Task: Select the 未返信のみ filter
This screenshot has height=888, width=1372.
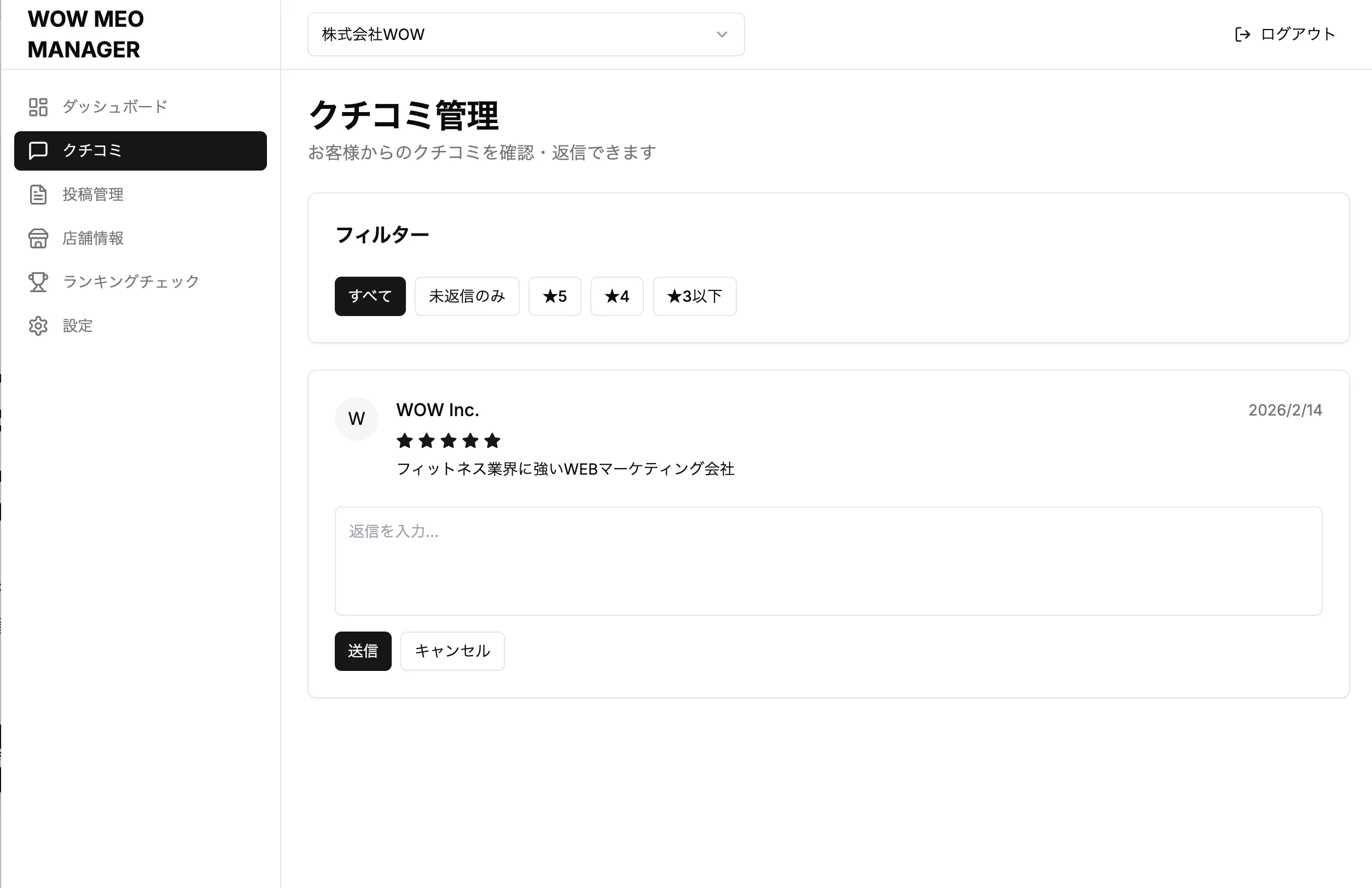Action: [467, 296]
